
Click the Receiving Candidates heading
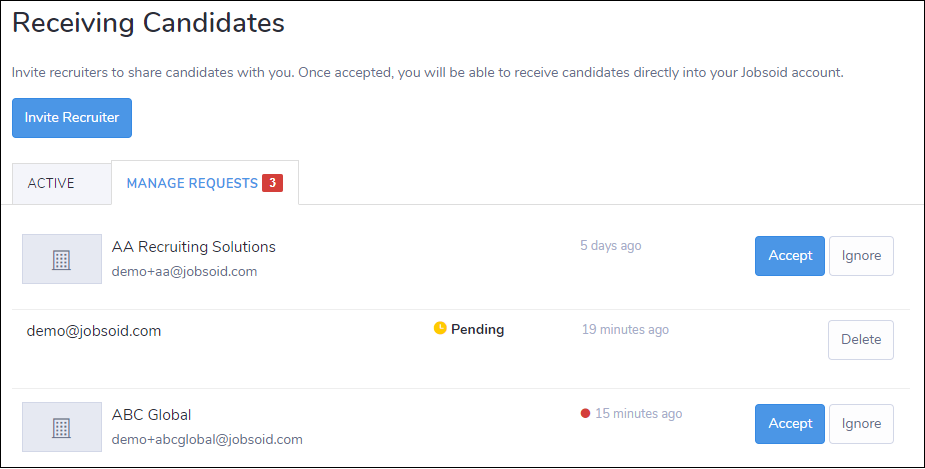point(148,24)
